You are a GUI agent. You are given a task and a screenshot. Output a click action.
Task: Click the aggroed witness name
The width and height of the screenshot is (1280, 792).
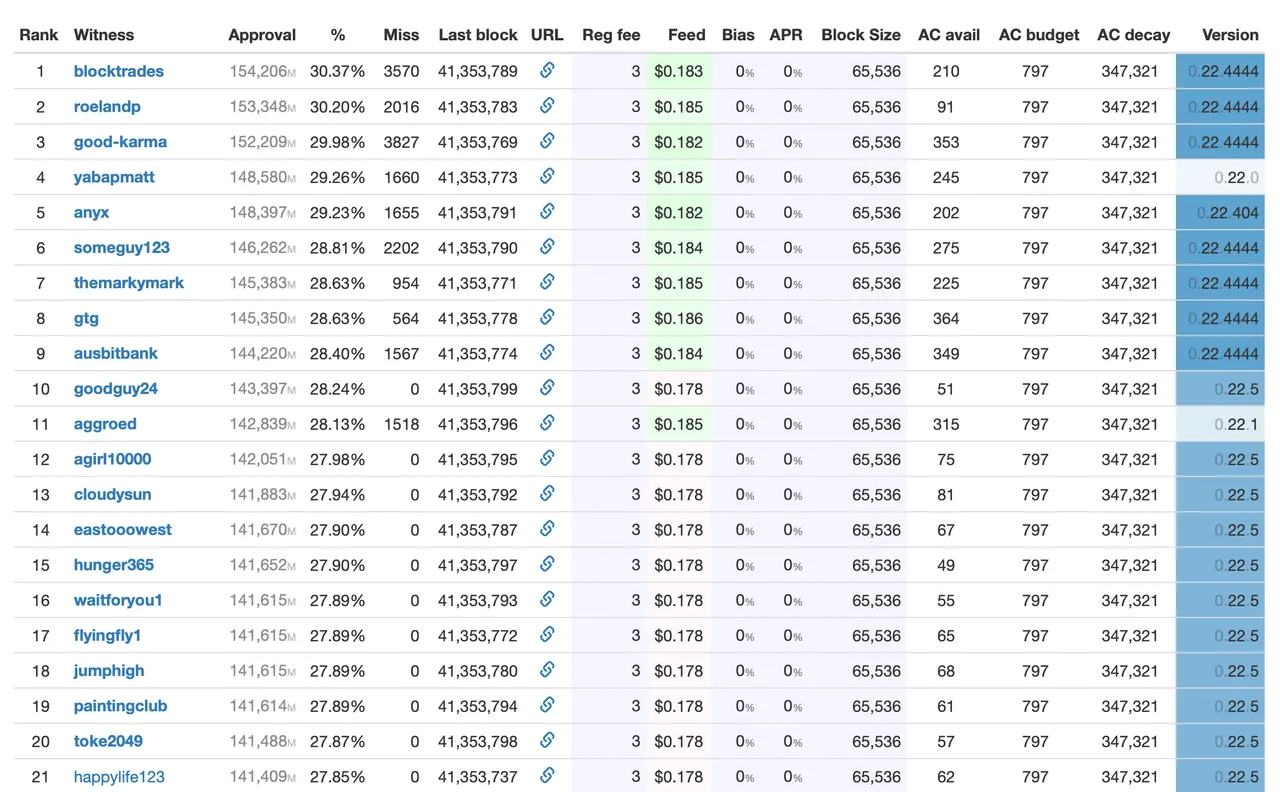[105, 424]
